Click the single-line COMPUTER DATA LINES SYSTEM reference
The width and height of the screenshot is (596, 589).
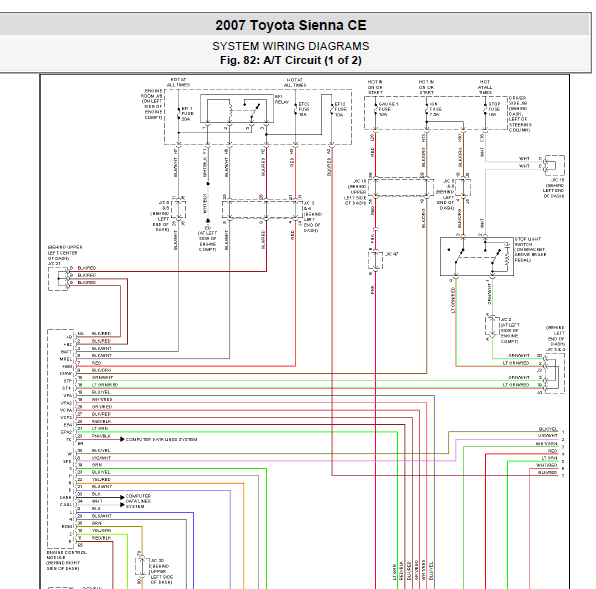pyautogui.click(x=161, y=439)
